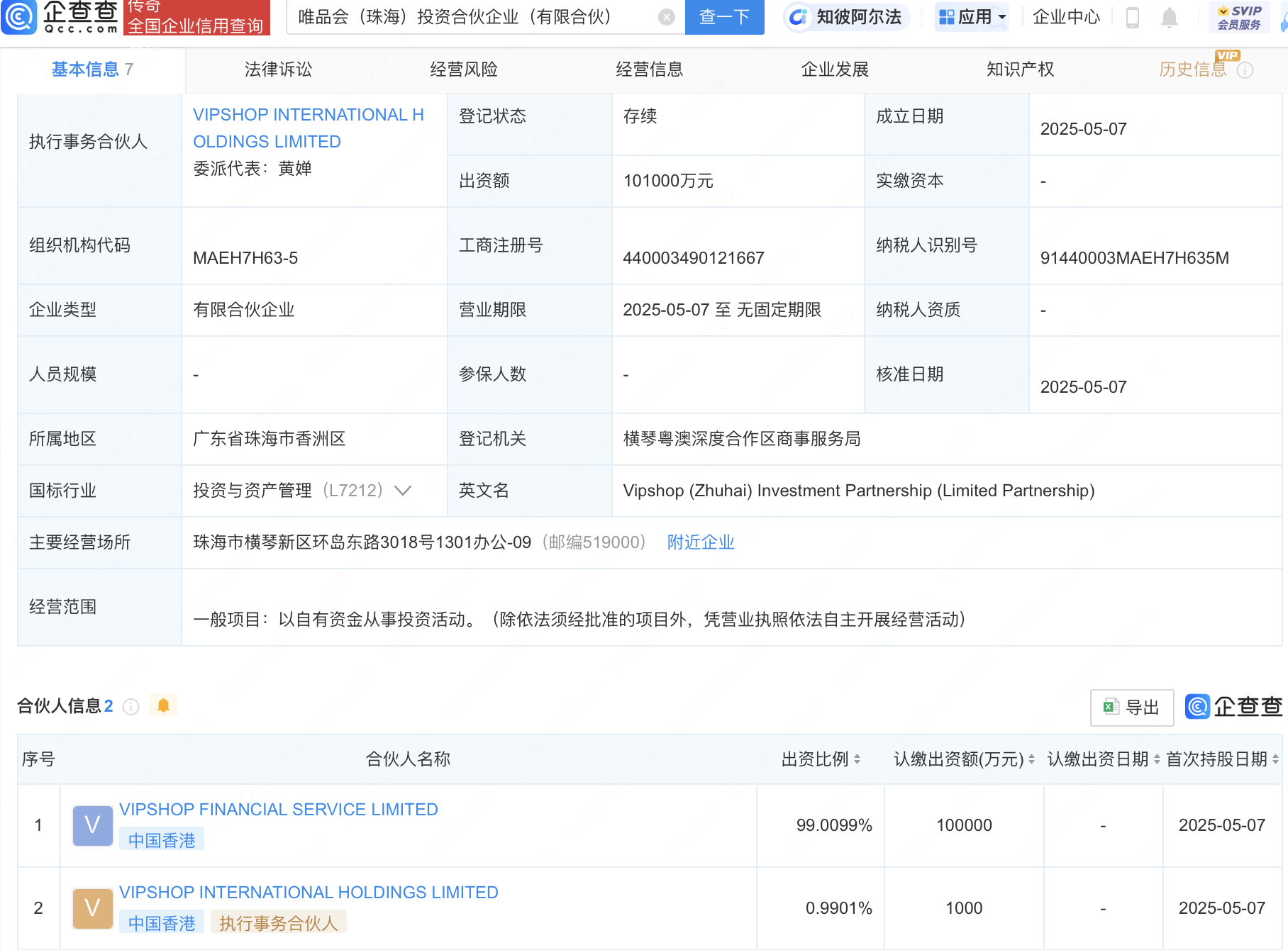Open the 知识产权 tab
The height and width of the screenshot is (950, 1288).
[x=1019, y=69]
